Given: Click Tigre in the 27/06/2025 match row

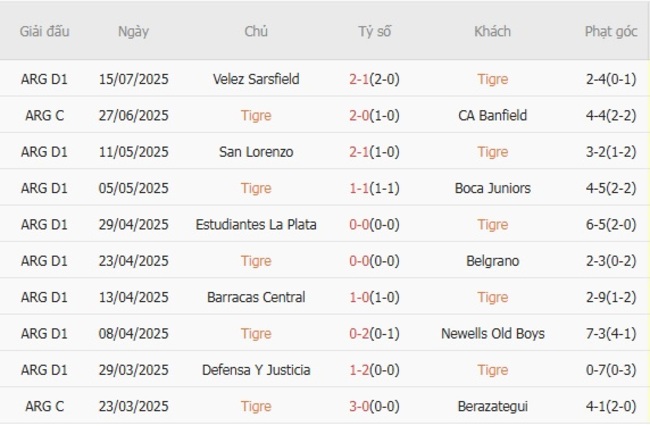Looking at the screenshot, I should [x=256, y=115].
